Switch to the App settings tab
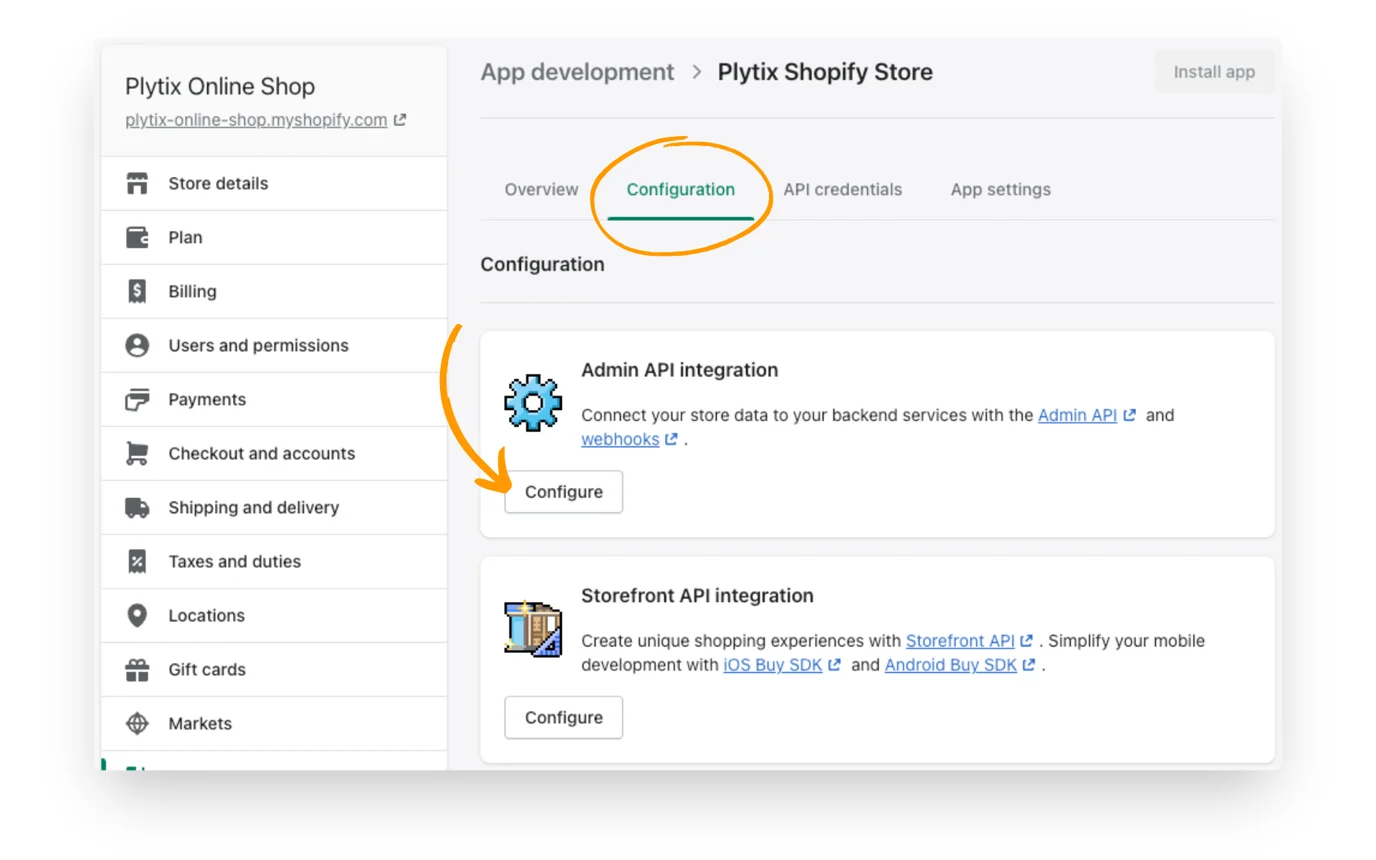This screenshot has height=860, width=1376. pyautogui.click(x=1000, y=189)
